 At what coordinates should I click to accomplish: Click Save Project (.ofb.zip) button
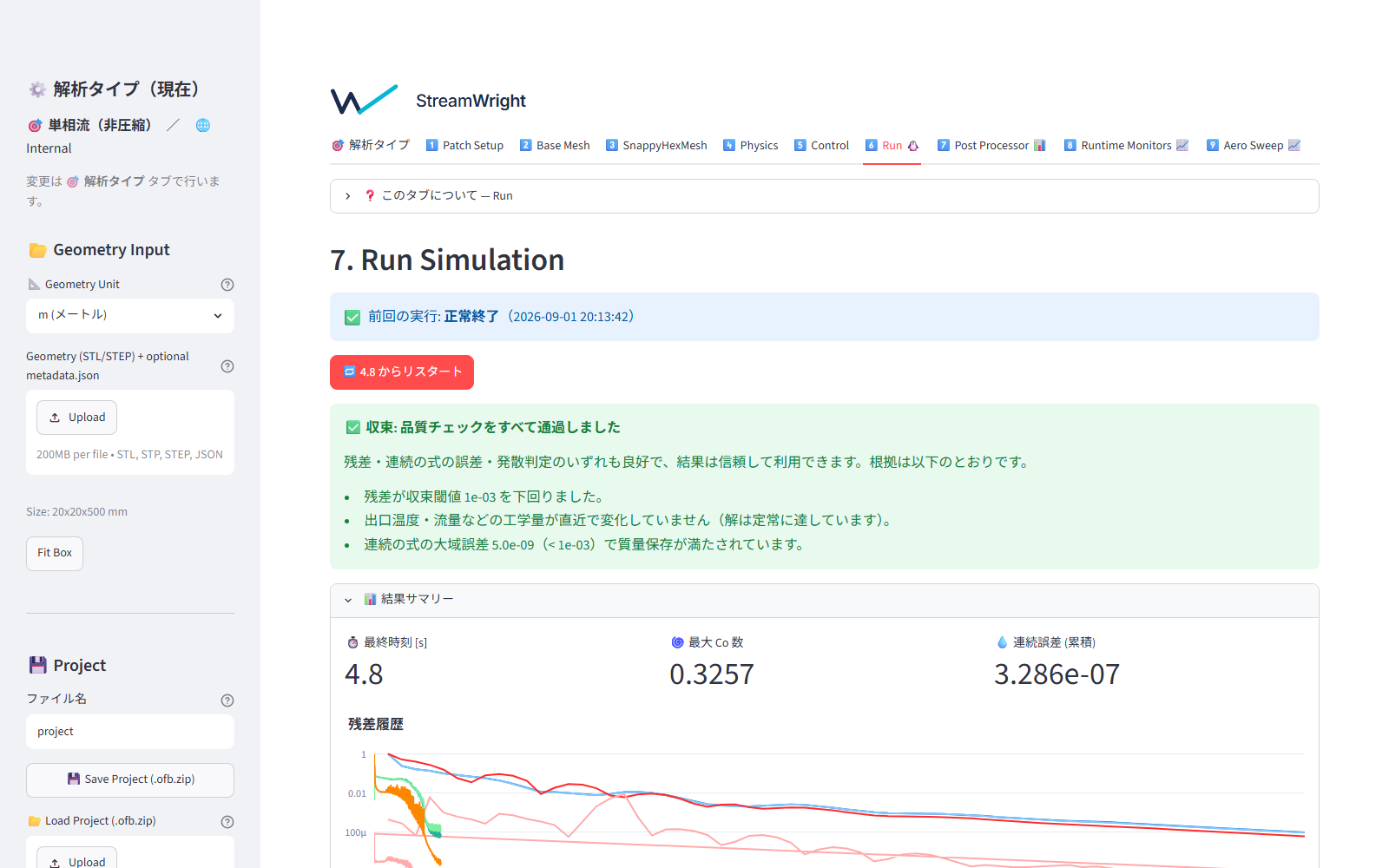(130, 780)
